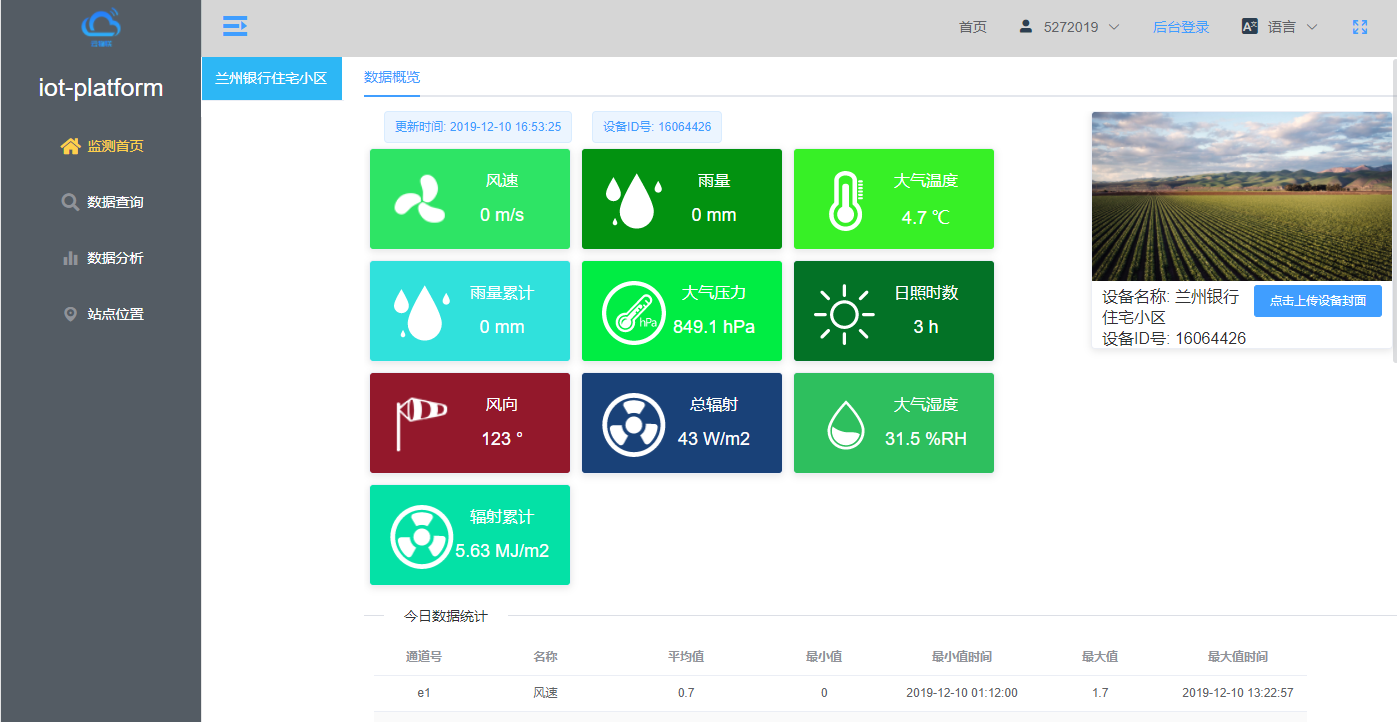The width and height of the screenshot is (1397, 722).
Task: Click the sun icon for sunshine hours
Action: click(844, 312)
